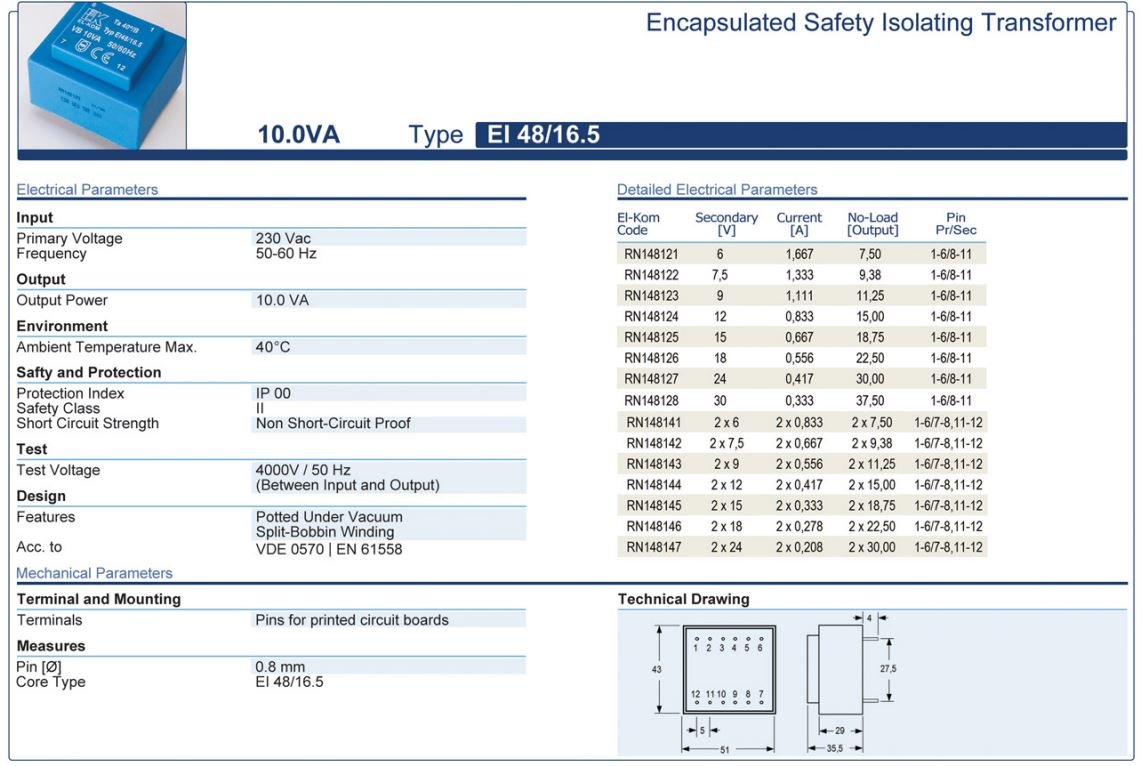Click the "Mechanical Parameters" section heading
The height and width of the screenshot is (766, 1145).
pos(94,573)
